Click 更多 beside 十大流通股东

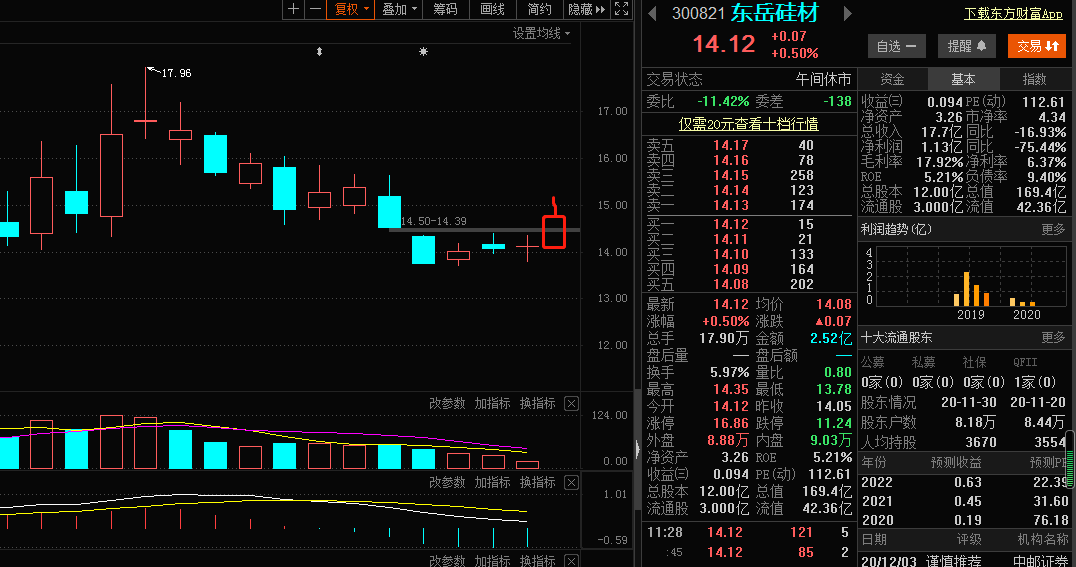pos(1053,337)
